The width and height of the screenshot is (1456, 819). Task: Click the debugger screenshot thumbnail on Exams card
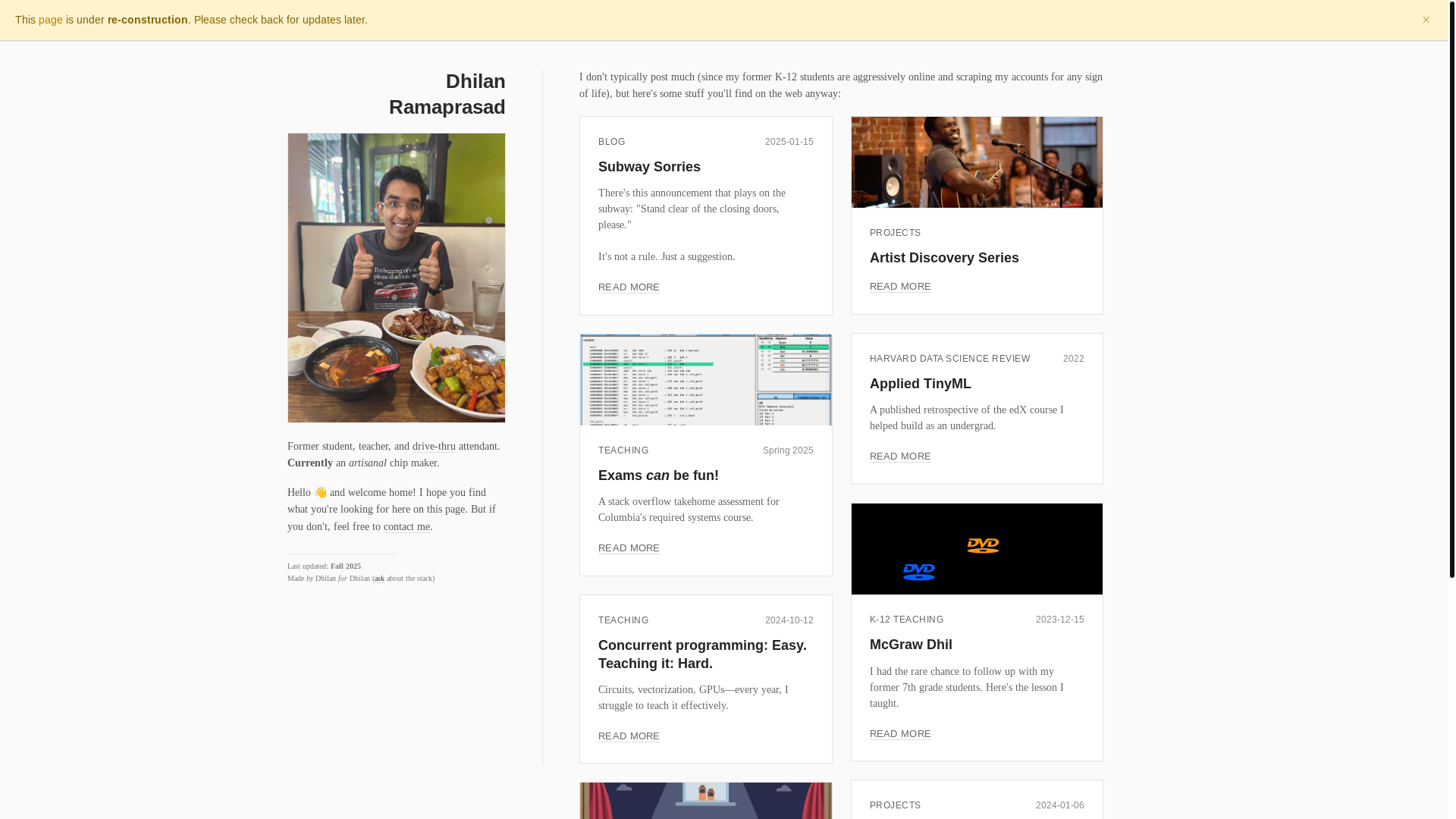click(705, 380)
